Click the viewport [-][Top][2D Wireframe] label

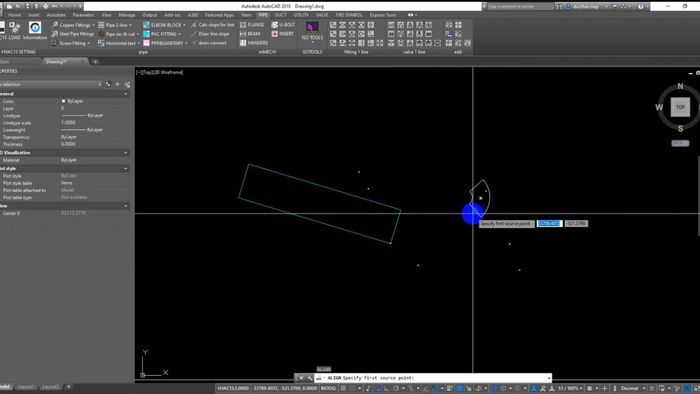coord(160,72)
